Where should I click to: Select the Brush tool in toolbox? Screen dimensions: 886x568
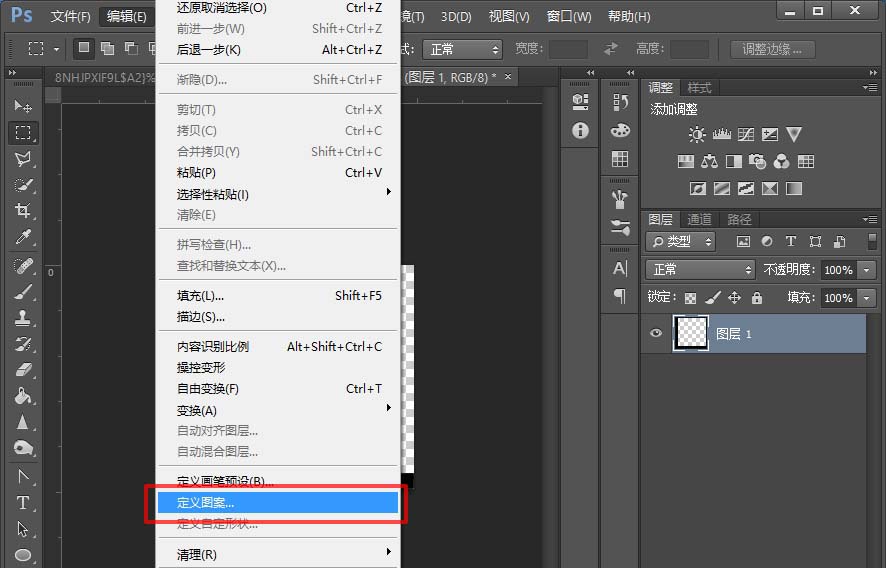pos(23,292)
